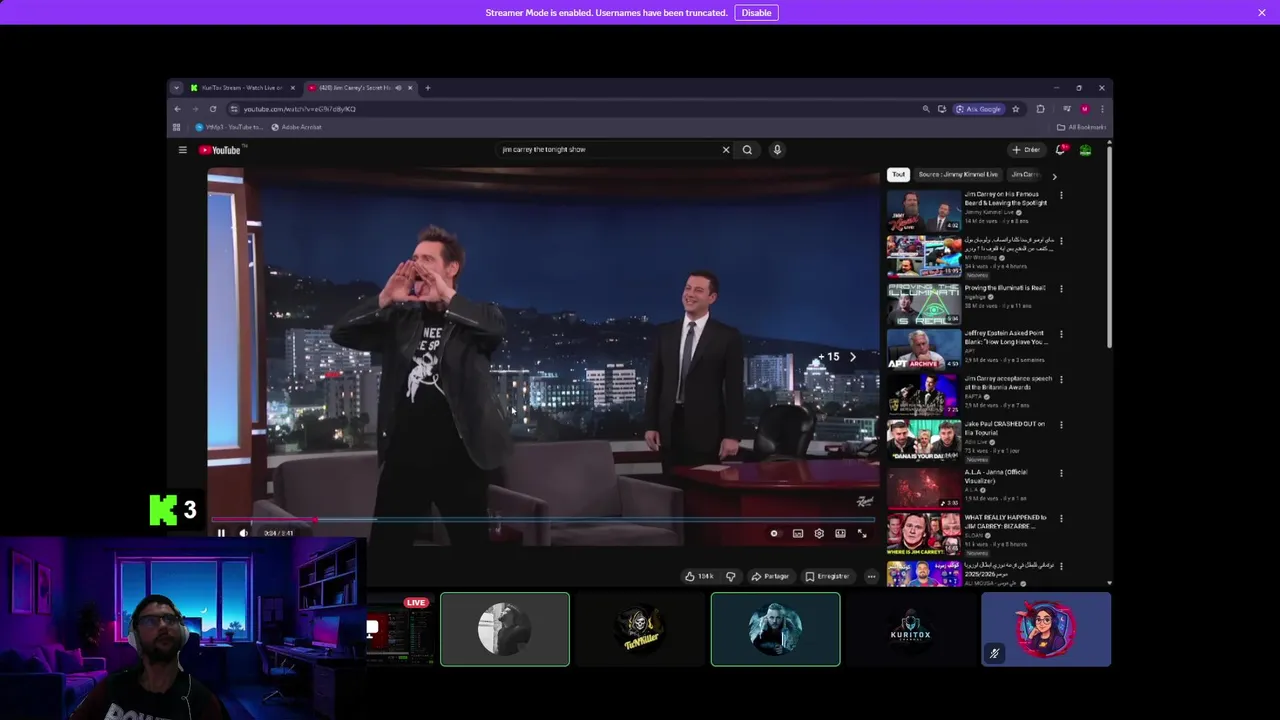The image size is (1280, 720).
Task: Switch the player to theater mode
Action: click(x=840, y=533)
